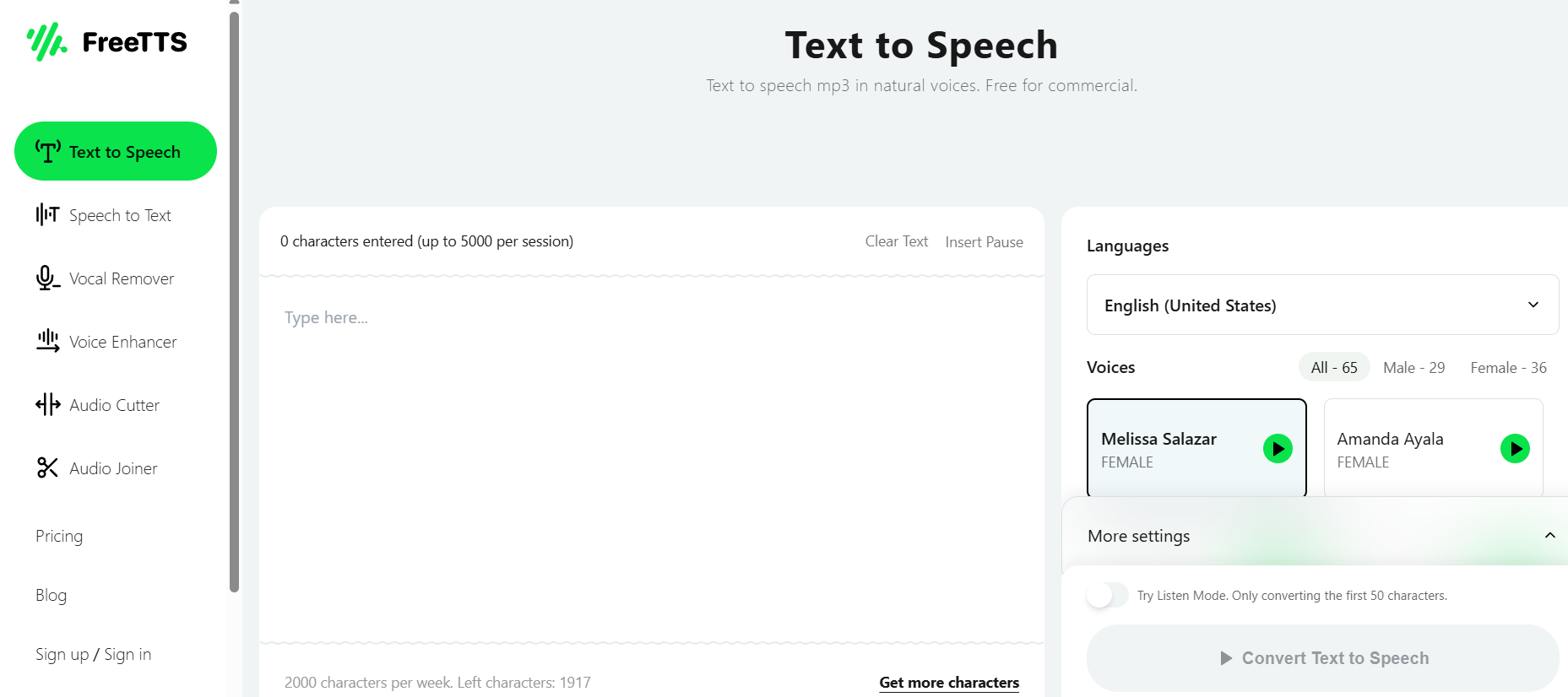Viewport: 1568px width, 697px height.
Task: Go to Vocal Remover tool
Action: pyautogui.click(x=122, y=278)
